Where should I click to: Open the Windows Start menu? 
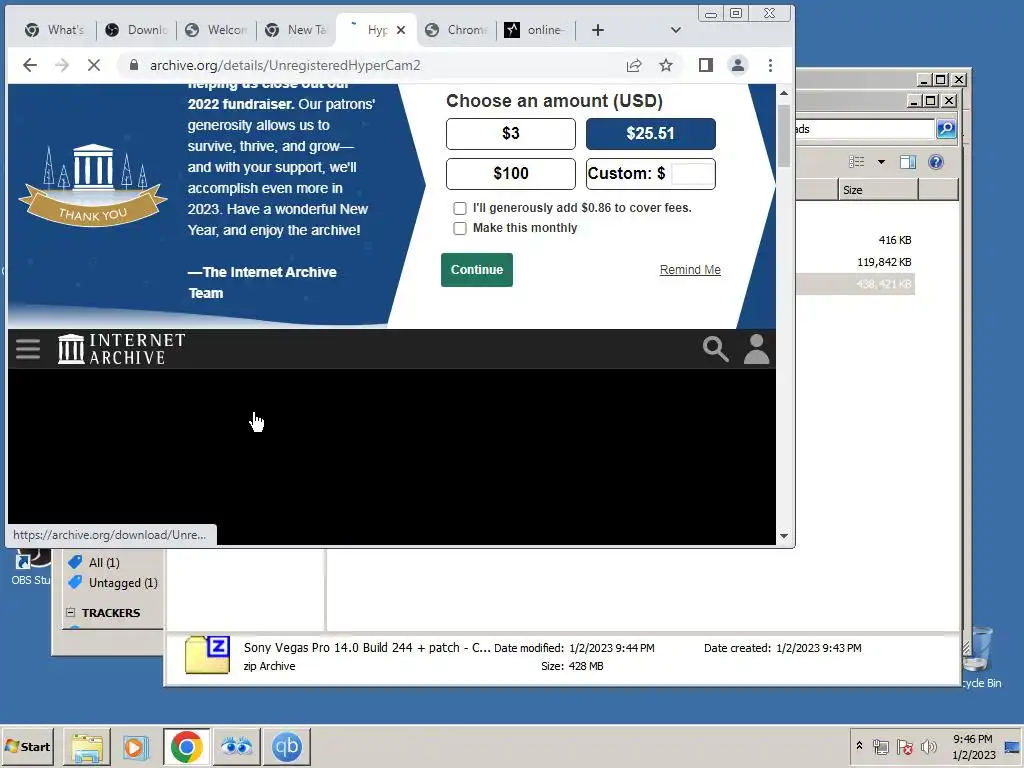click(27, 746)
